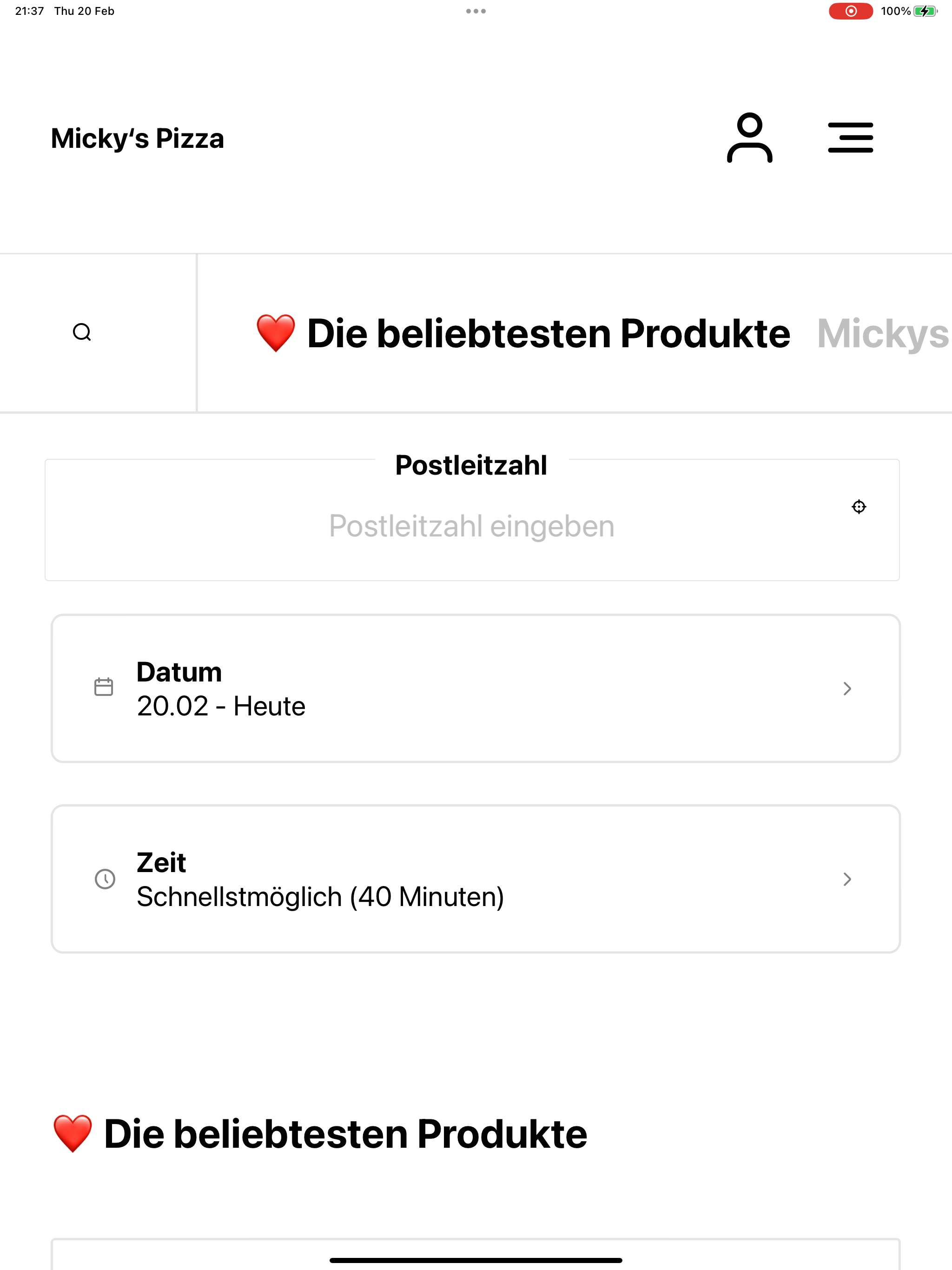
Task: Expand the Datum chevron
Action: pos(847,688)
